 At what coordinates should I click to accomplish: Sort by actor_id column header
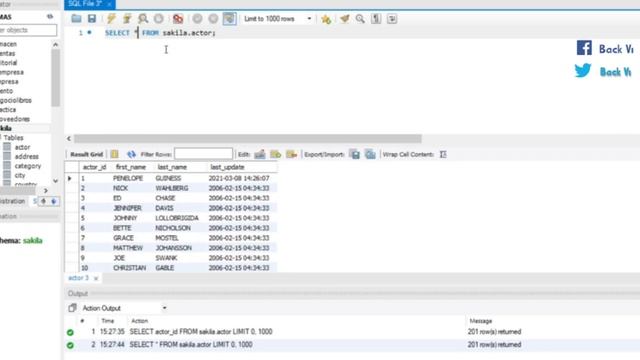(x=94, y=167)
